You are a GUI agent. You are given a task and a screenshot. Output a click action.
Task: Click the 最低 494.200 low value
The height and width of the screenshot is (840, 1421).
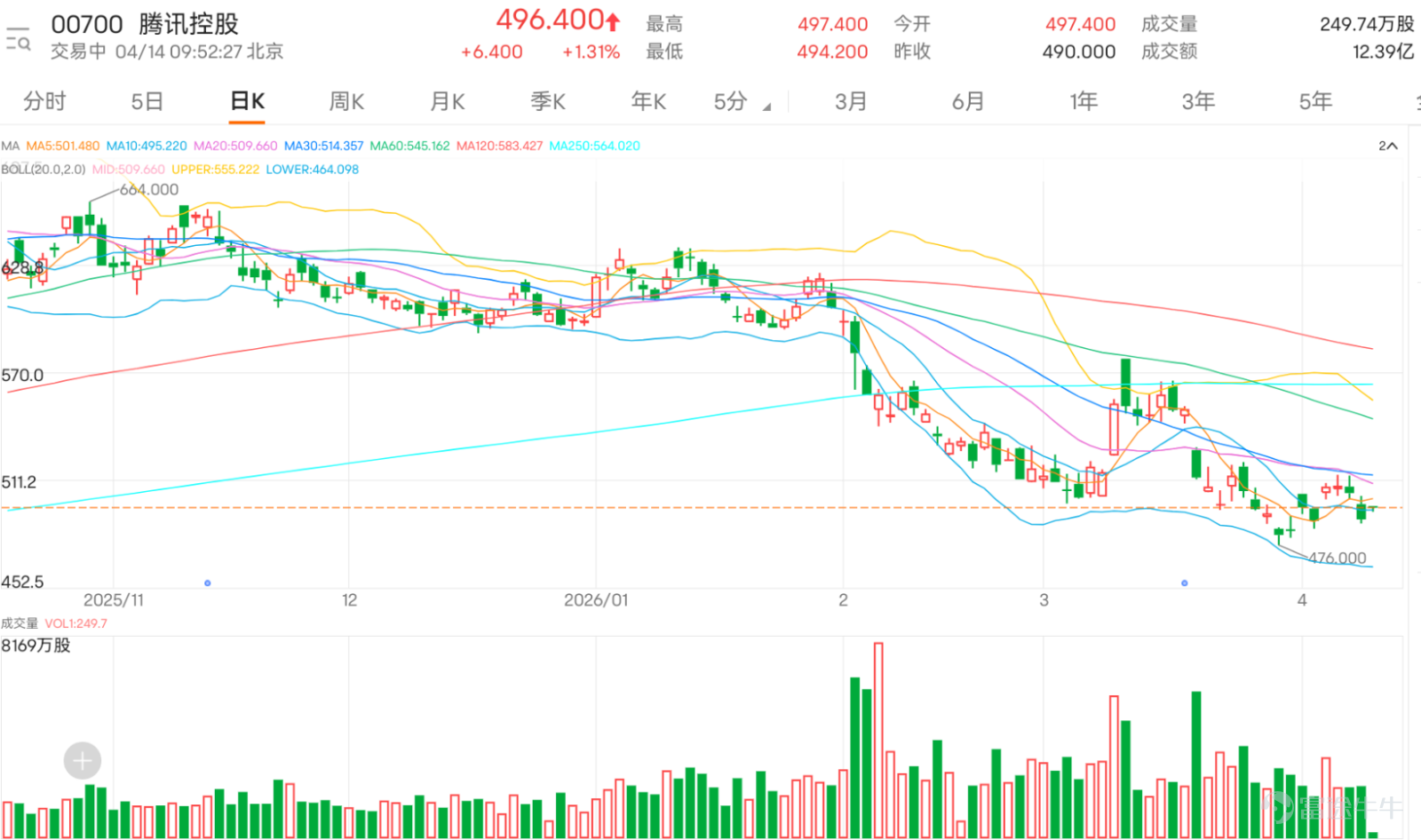[832, 52]
